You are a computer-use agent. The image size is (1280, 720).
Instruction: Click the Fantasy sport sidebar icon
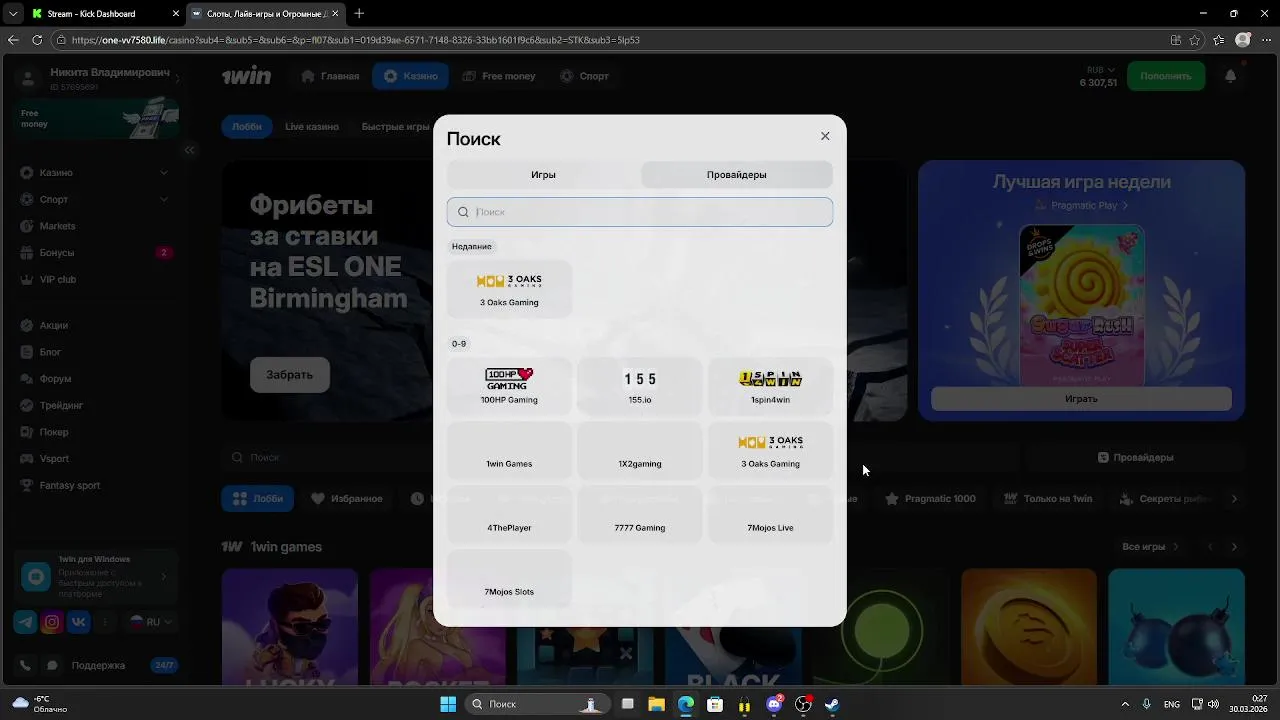coord(27,485)
